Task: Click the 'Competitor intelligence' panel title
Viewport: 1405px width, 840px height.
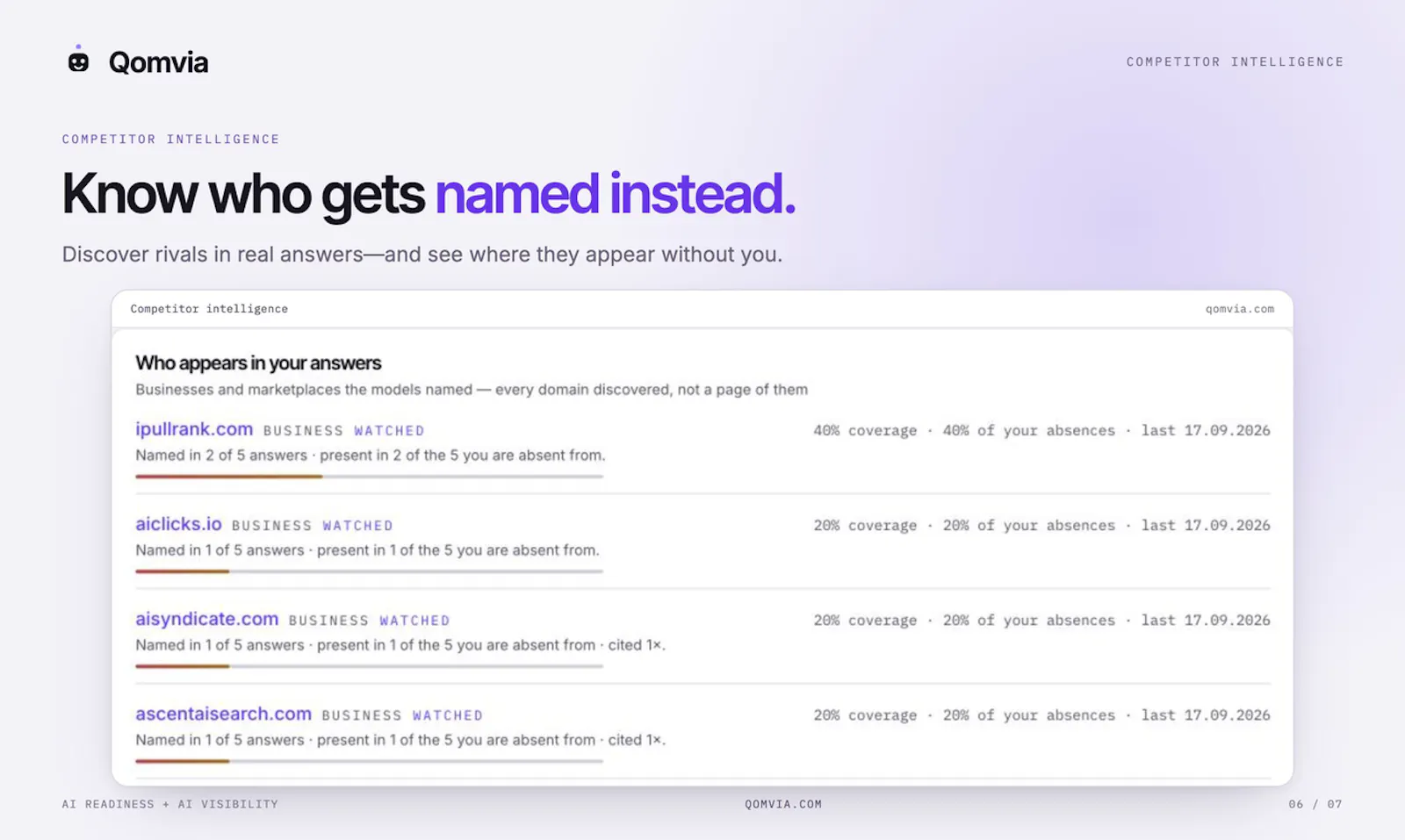Action: pos(209,309)
